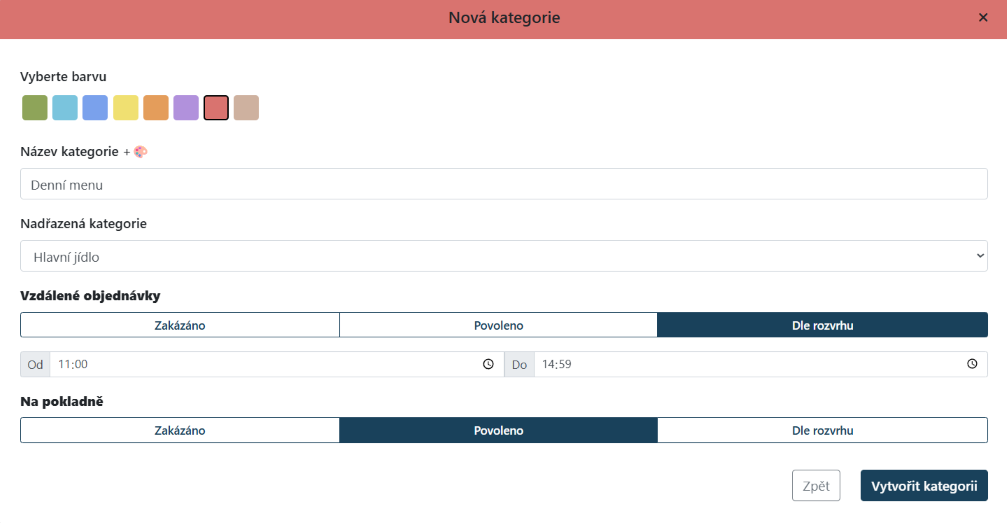Pick the yellow color swatch

126,108
